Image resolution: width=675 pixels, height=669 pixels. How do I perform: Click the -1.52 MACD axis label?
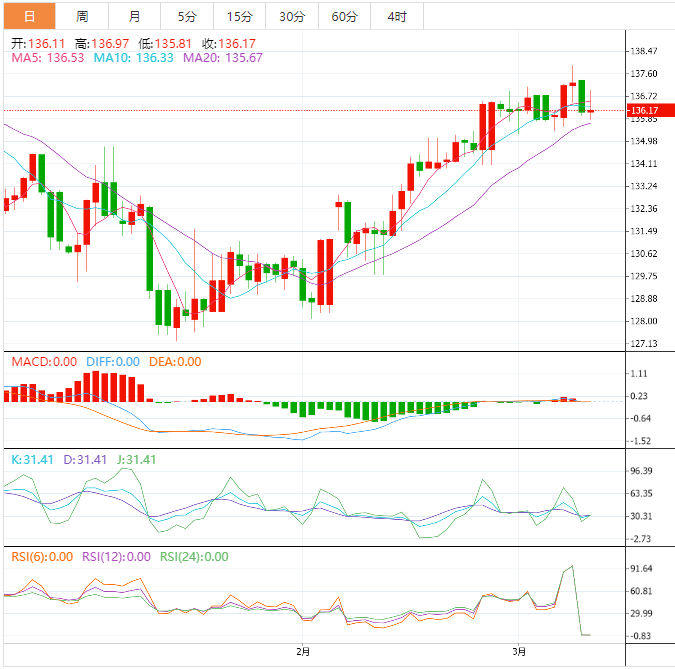tap(641, 441)
